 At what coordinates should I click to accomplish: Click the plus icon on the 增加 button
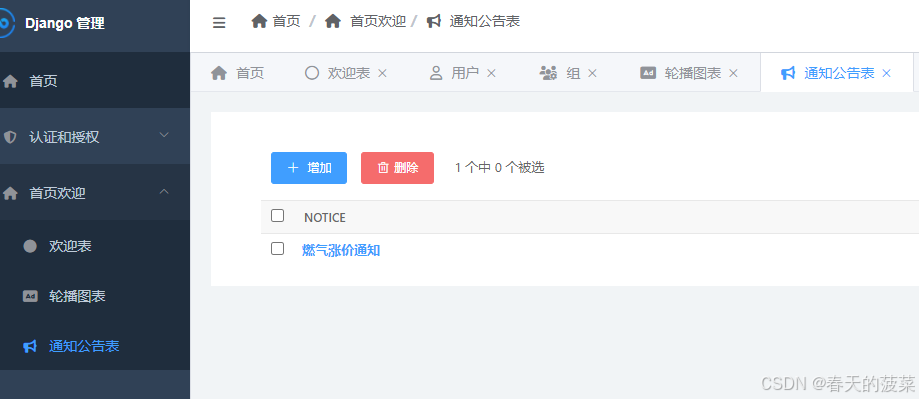(x=293, y=168)
